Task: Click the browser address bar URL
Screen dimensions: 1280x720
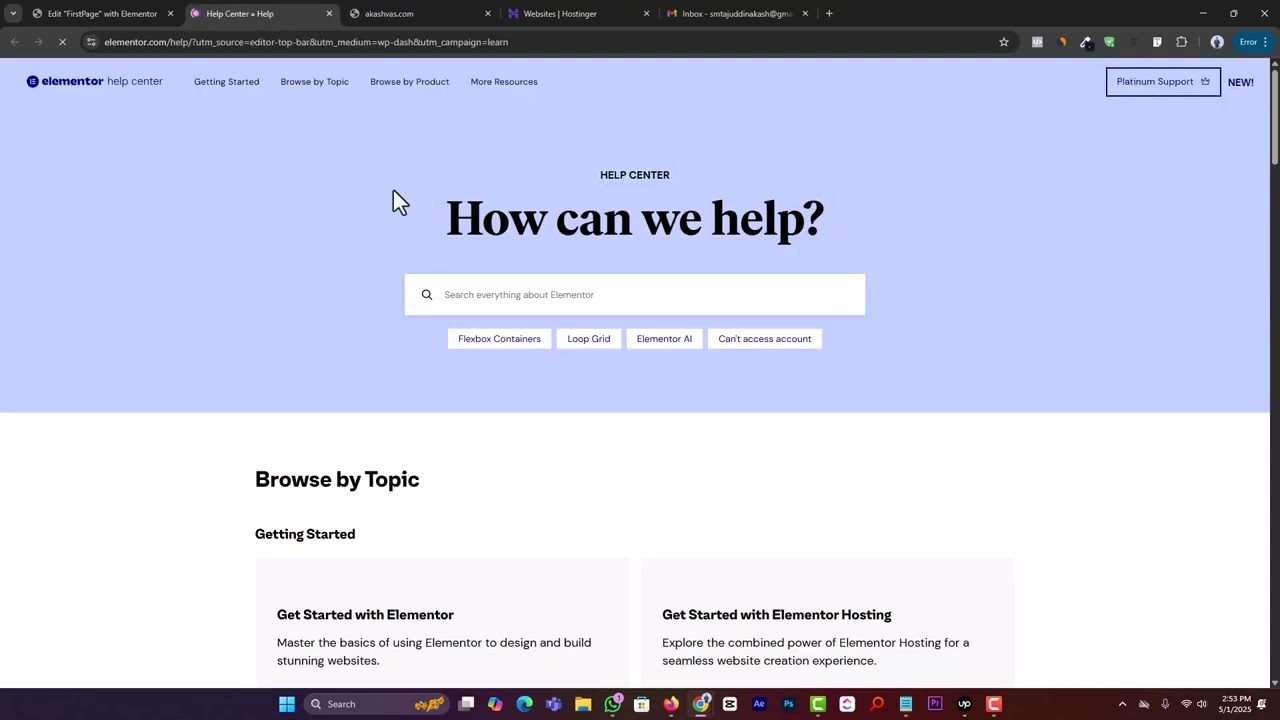Action: click(306, 42)
